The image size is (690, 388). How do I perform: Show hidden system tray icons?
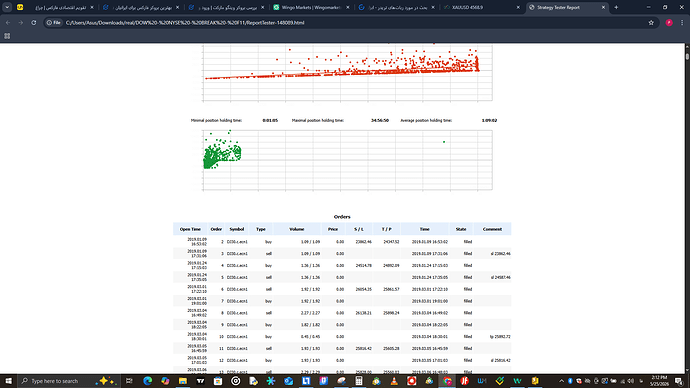pyautogui.click(x=562, y=381)
